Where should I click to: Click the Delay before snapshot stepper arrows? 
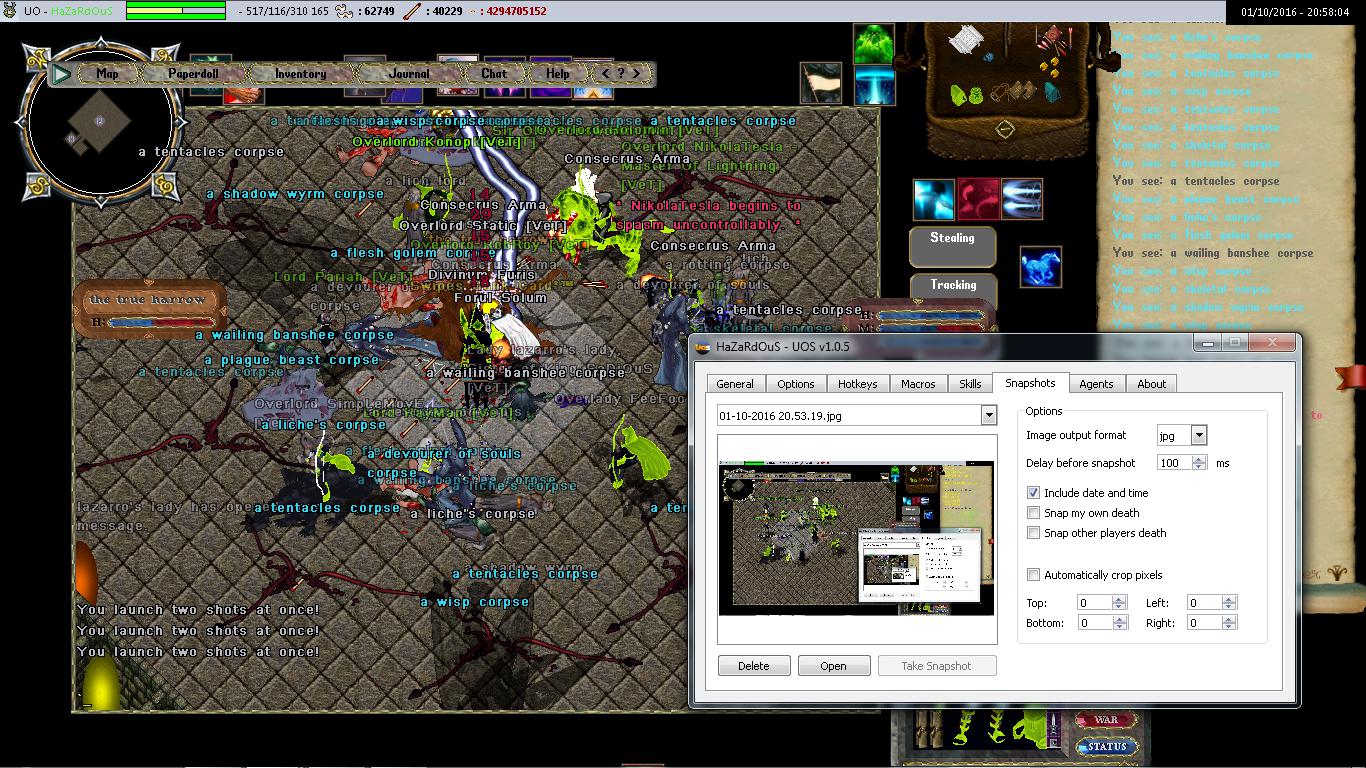tap(1199, 463)
